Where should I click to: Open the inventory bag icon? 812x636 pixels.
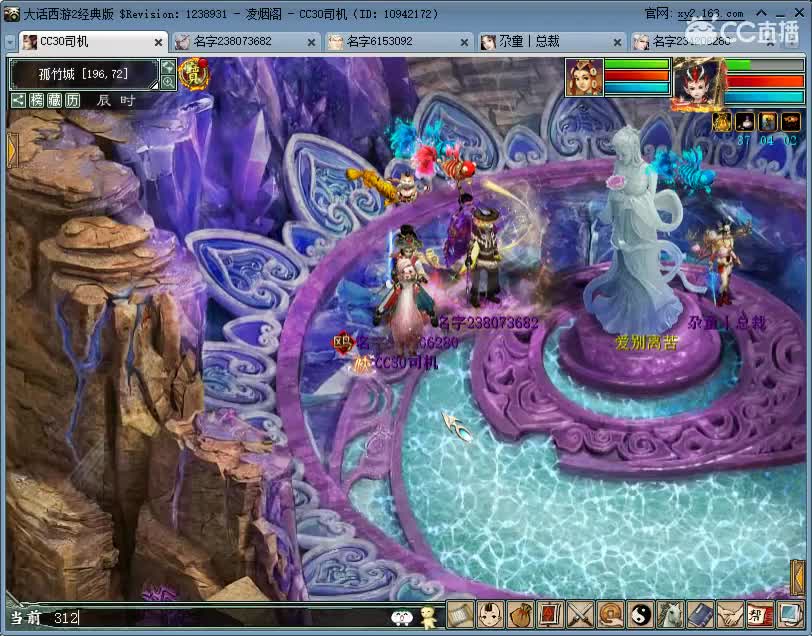[520, 614]
